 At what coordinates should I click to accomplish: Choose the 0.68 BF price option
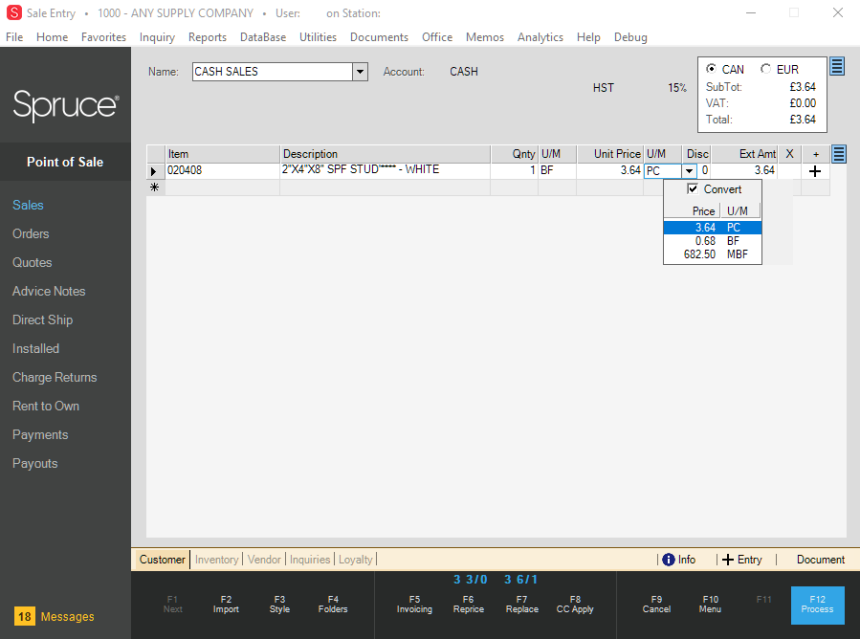pos(712,241)
